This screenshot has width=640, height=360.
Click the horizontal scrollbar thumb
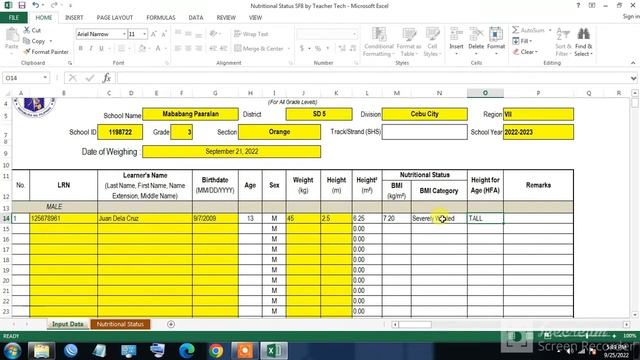pyautogui.click(x=415, y=324)
